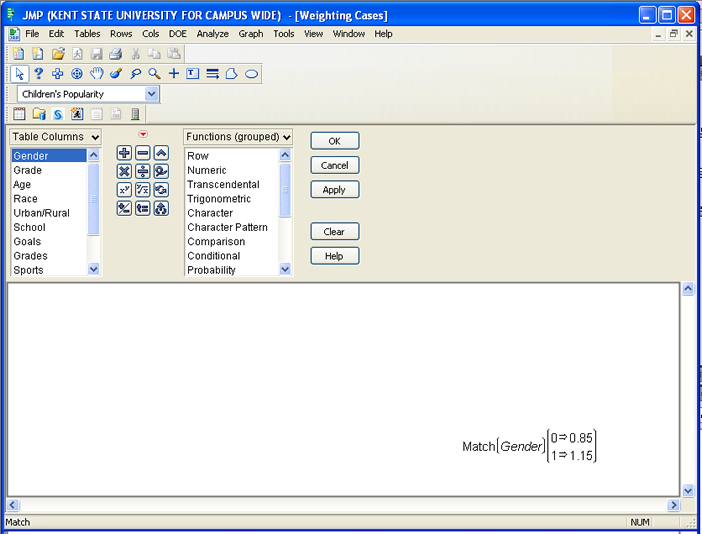Click the sign change plus/minus button
The height and width of the screenshot is (534, 702).
coord(124,208)
